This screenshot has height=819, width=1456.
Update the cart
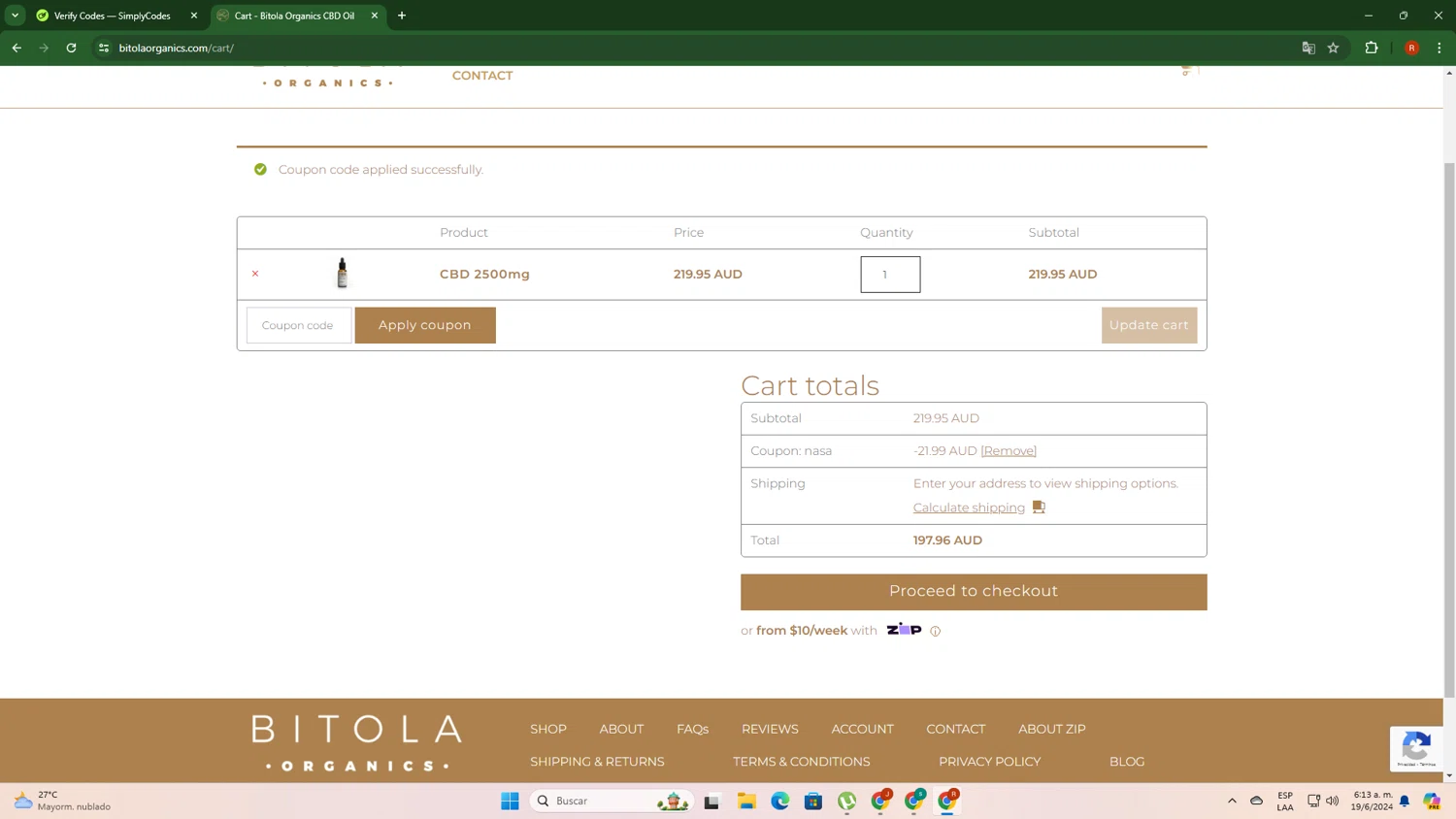click(1149, 325)
